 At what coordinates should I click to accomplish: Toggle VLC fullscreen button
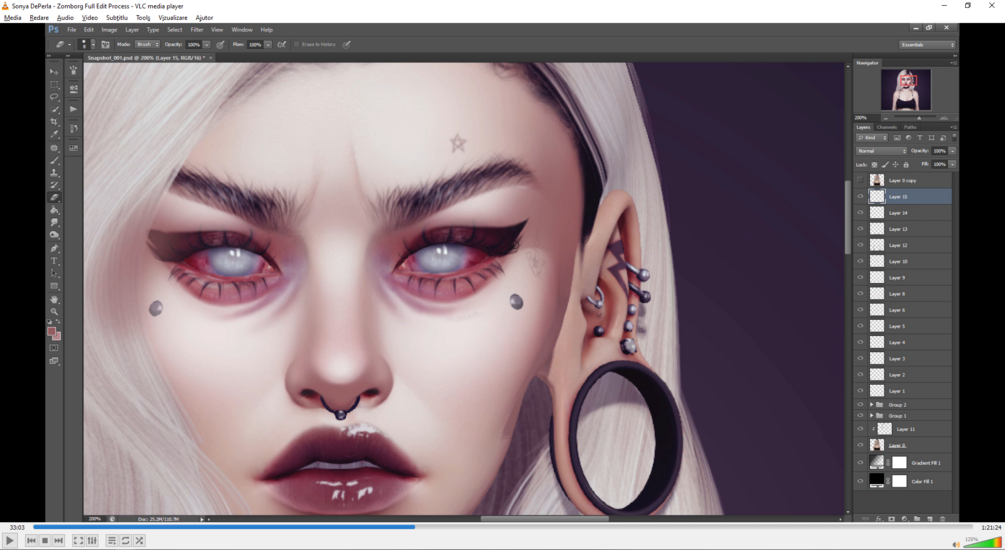tap(78, 540)
